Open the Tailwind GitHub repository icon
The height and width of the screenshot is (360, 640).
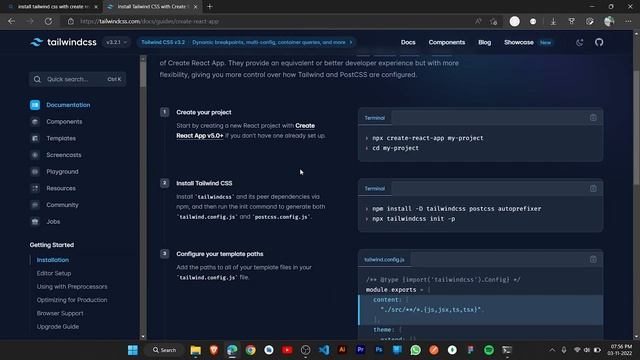point(599,42)
